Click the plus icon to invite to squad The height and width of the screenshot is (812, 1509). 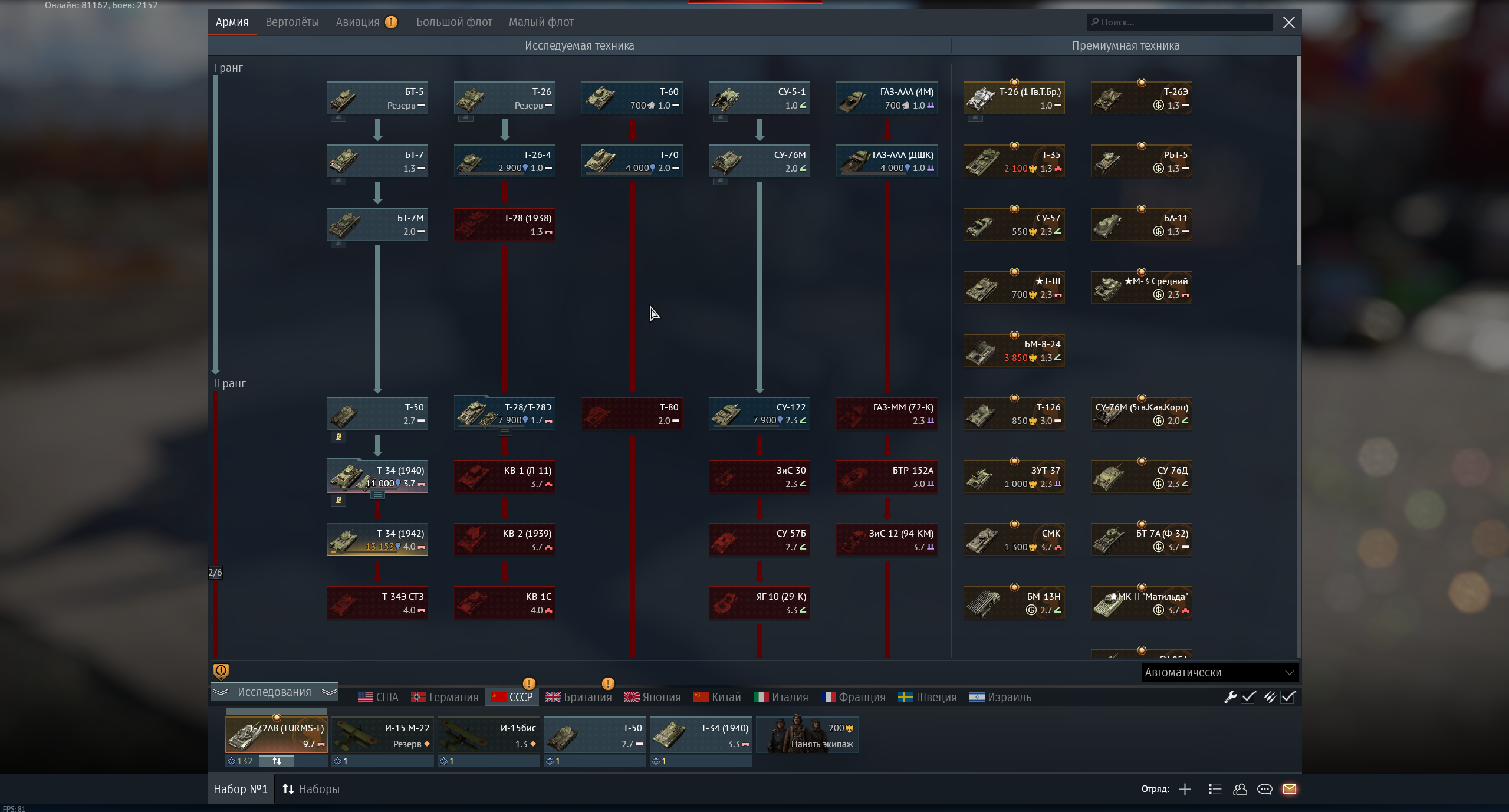click(1185, 789)
